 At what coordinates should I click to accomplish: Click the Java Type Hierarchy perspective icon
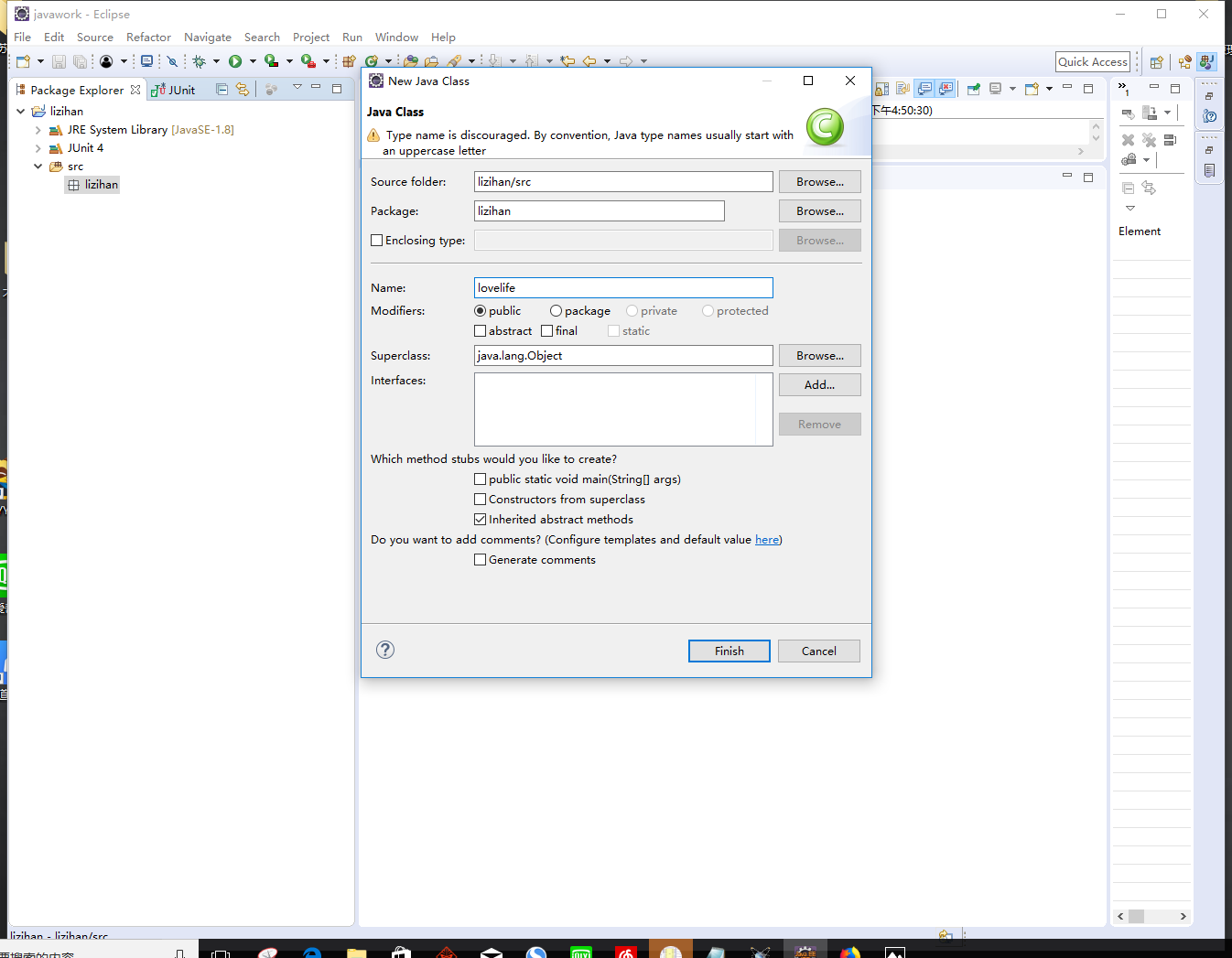[x=1185, y=62]
